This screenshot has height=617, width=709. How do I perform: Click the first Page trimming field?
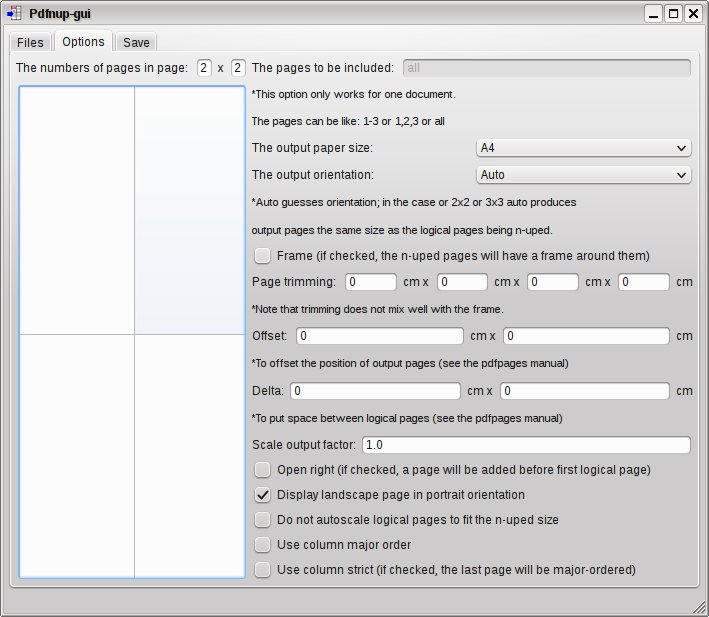[371, 282]
